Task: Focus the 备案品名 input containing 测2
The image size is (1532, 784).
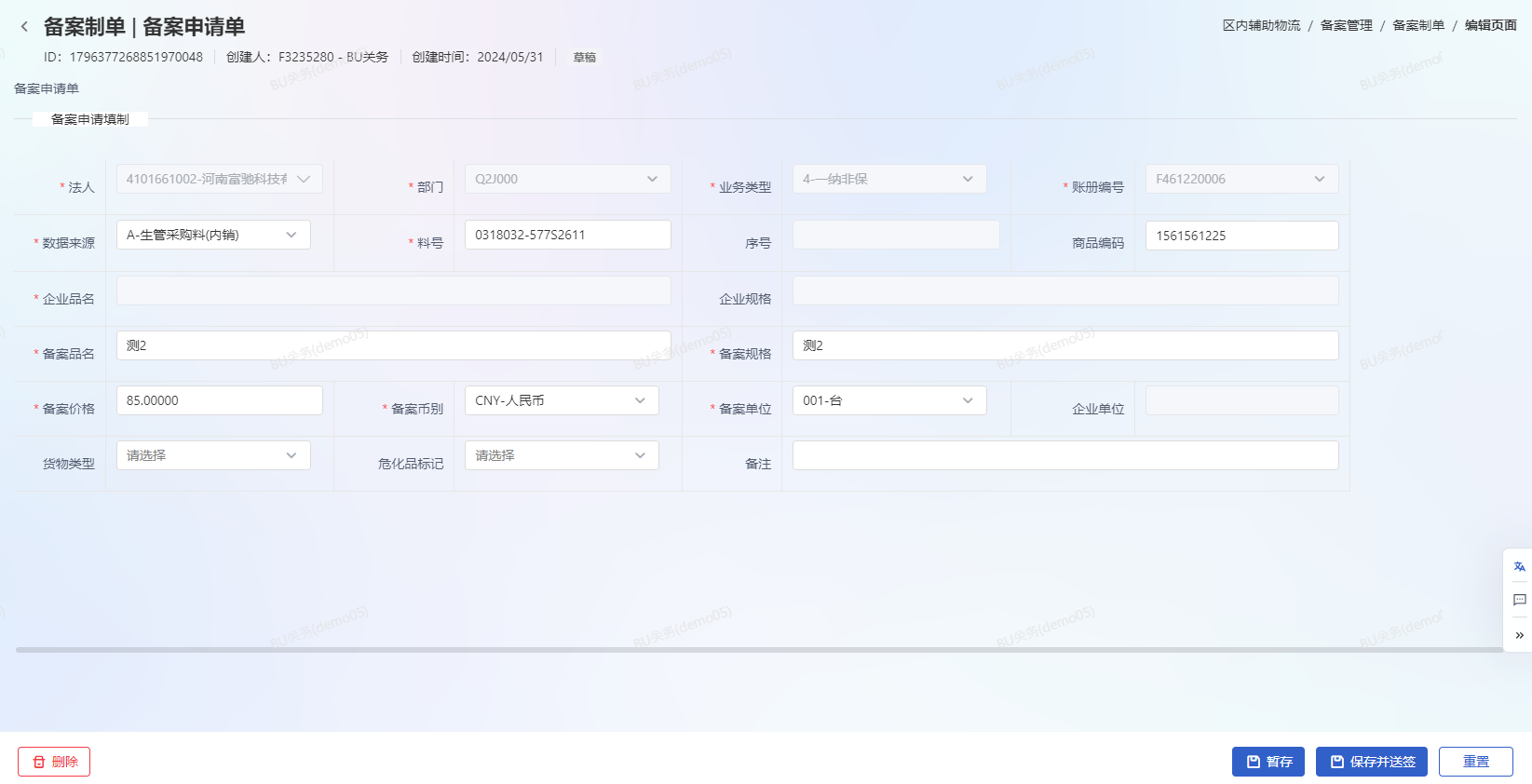Action: click(394, 345)
